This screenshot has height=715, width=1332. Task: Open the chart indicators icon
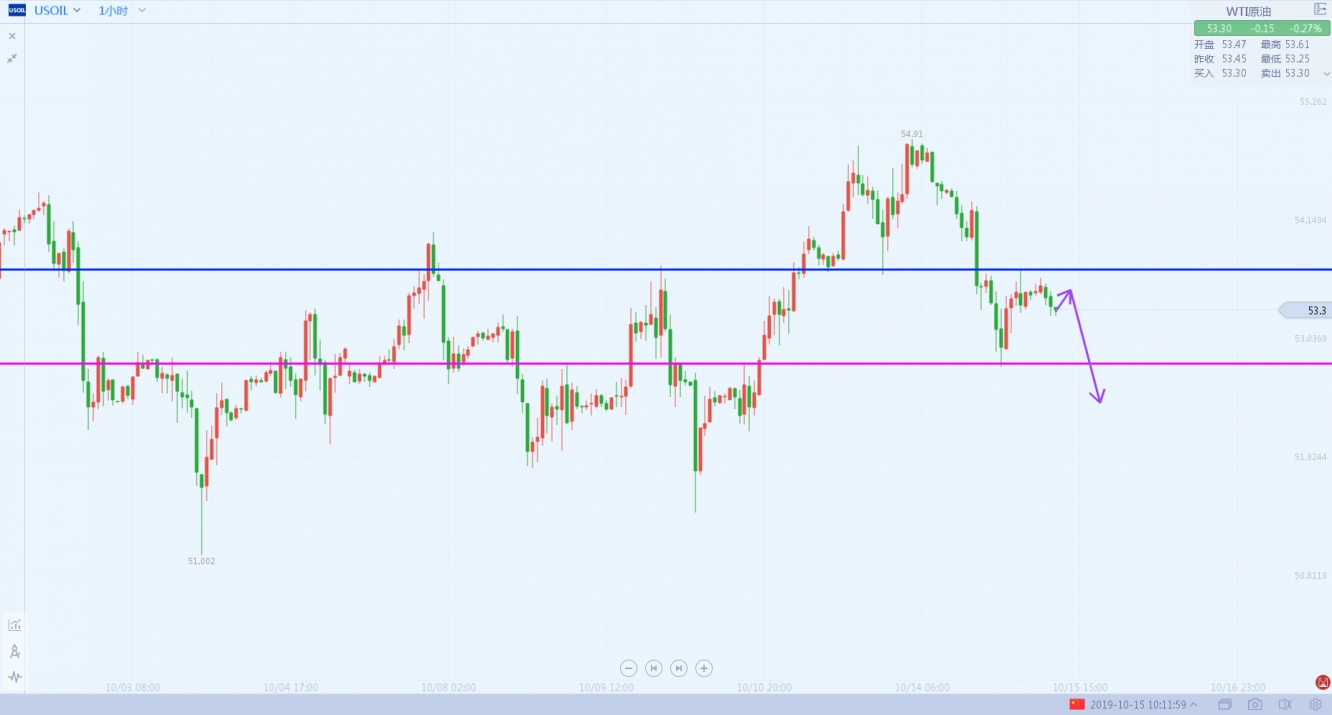[x=15, y=625]
